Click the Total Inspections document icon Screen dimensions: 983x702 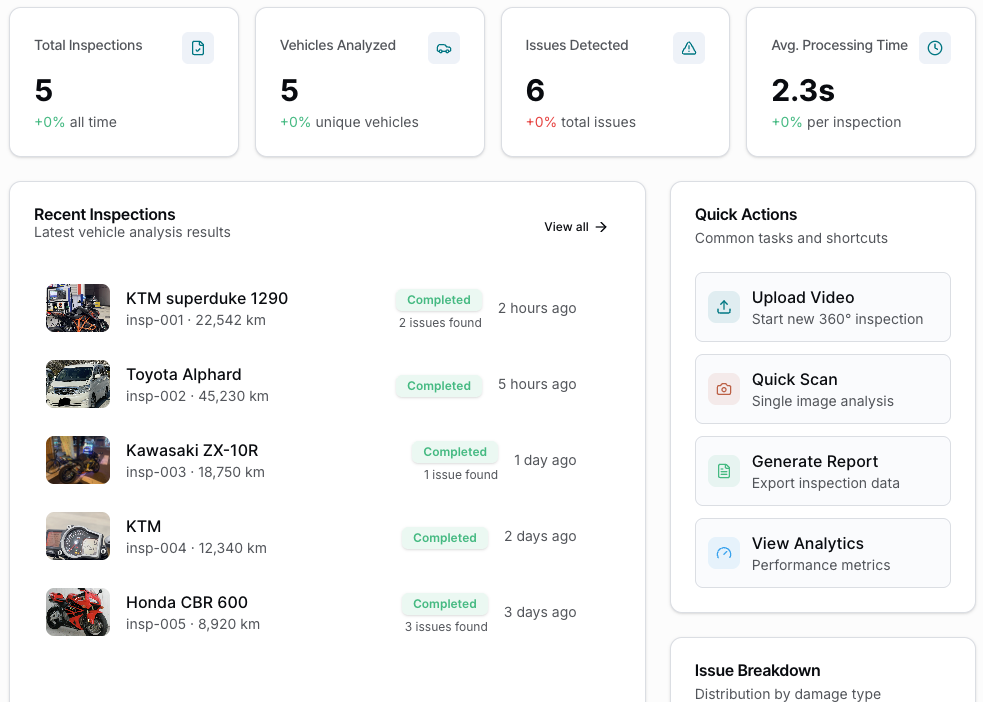[x=198, y=48]
